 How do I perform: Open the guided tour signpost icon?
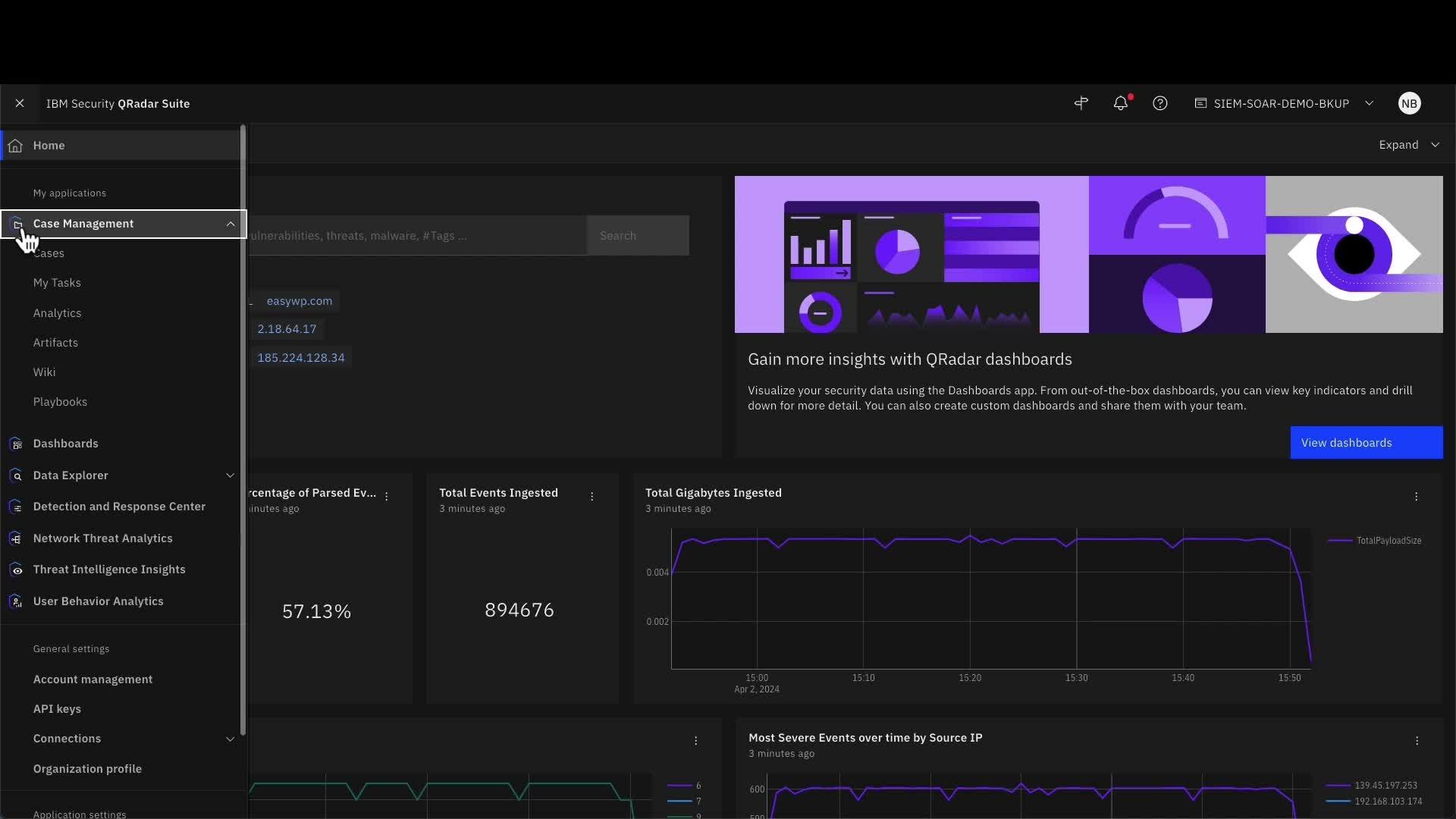[x=1081, y=104]
